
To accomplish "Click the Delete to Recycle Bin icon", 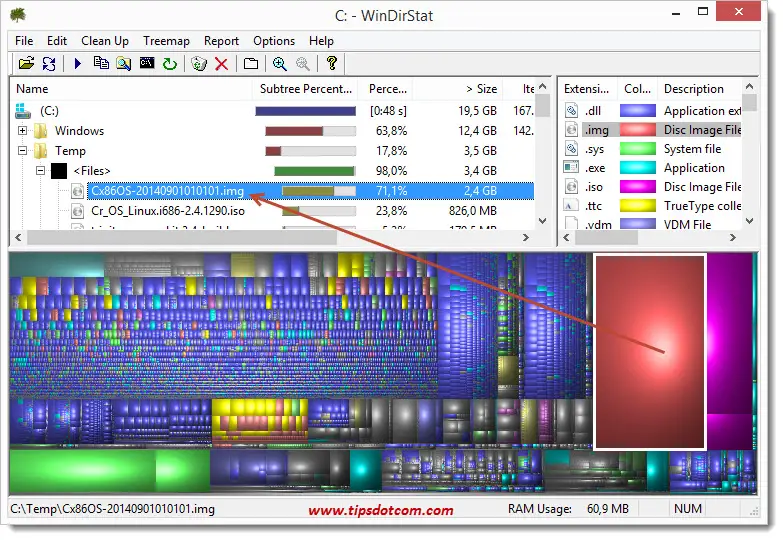I will pos(199,63).
